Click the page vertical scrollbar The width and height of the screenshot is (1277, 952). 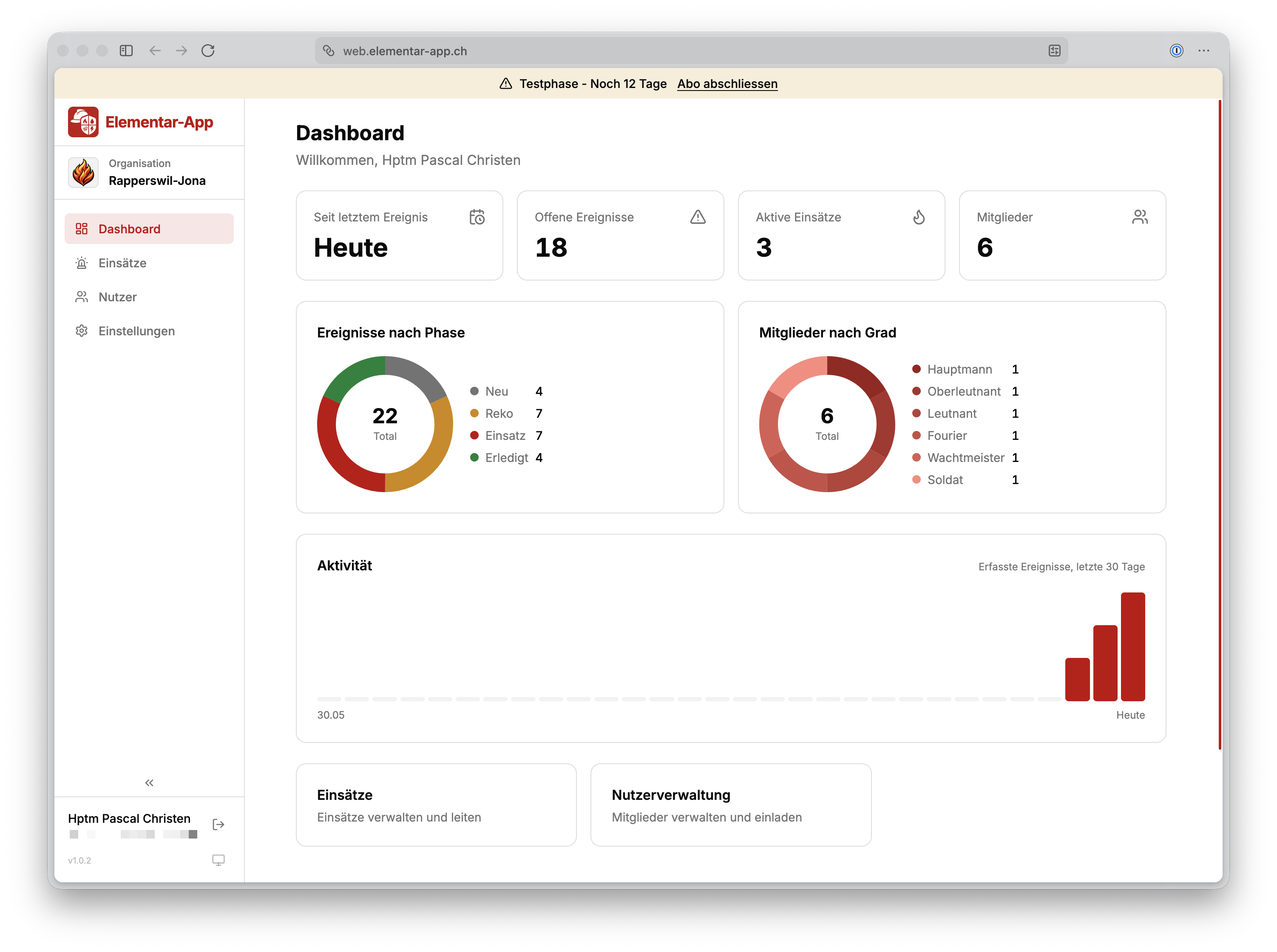1219,425
